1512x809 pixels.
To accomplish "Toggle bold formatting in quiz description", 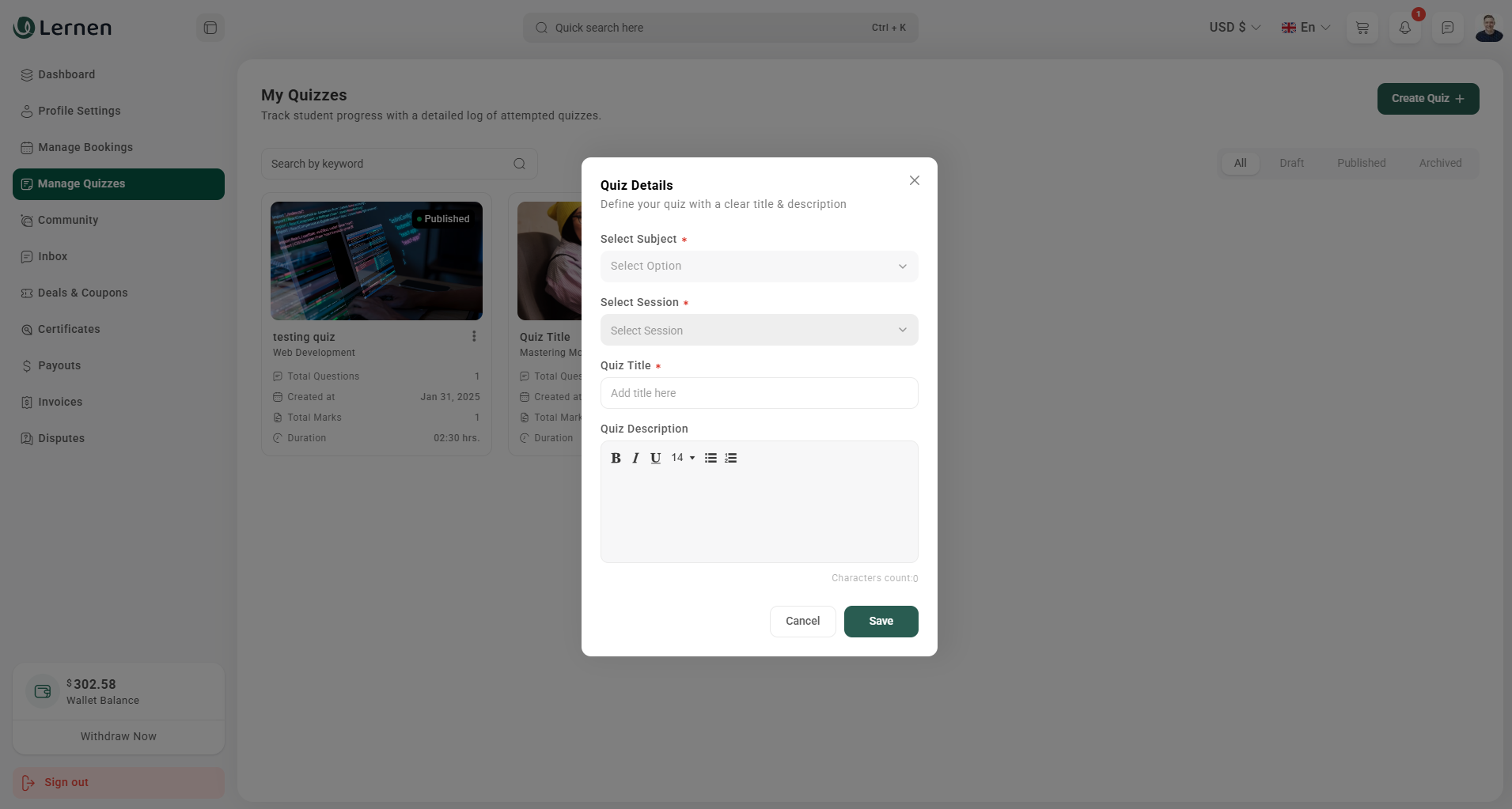I will tap(616, 458).
